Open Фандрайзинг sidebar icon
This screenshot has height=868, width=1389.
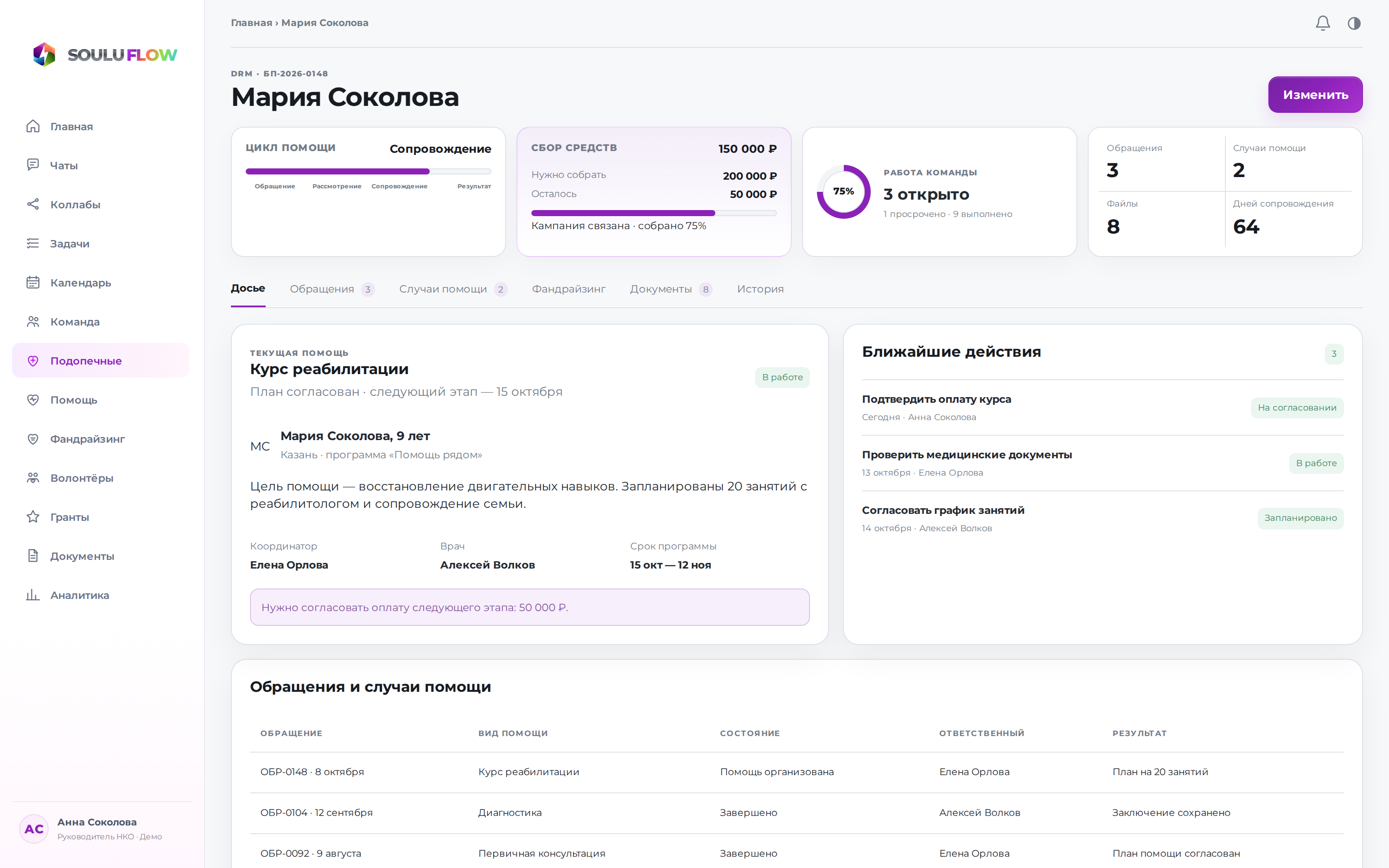coord(33,439)
